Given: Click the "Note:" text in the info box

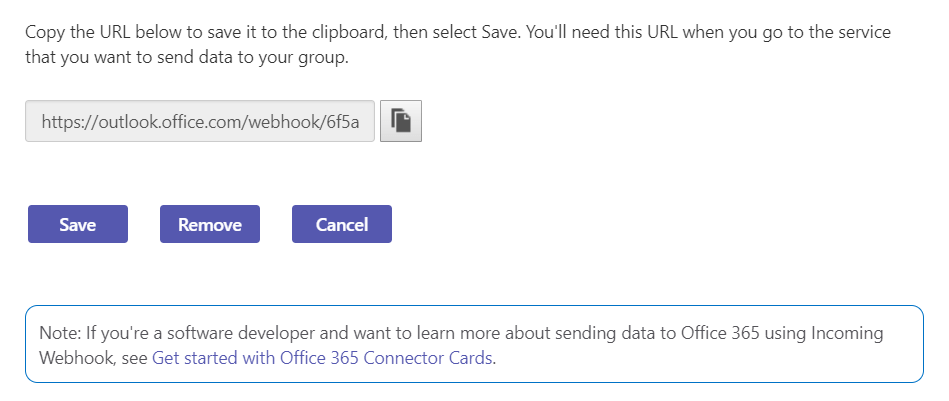Looking at the screenshot, I should tap(59, 332).
